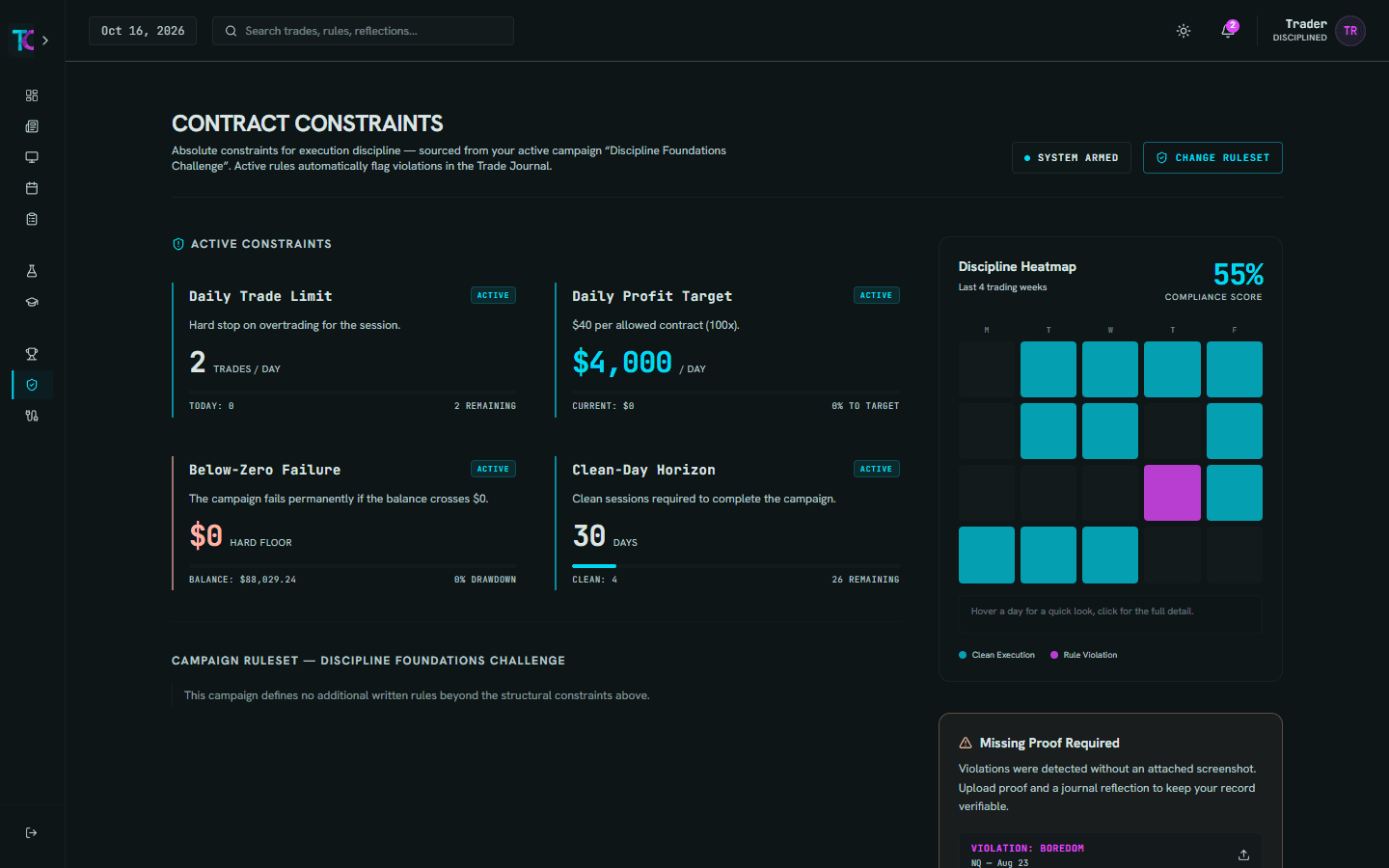Click the Discipline Heatmap heading
The width and height of the screenshot is (1389, 868).
(1017, 267)
